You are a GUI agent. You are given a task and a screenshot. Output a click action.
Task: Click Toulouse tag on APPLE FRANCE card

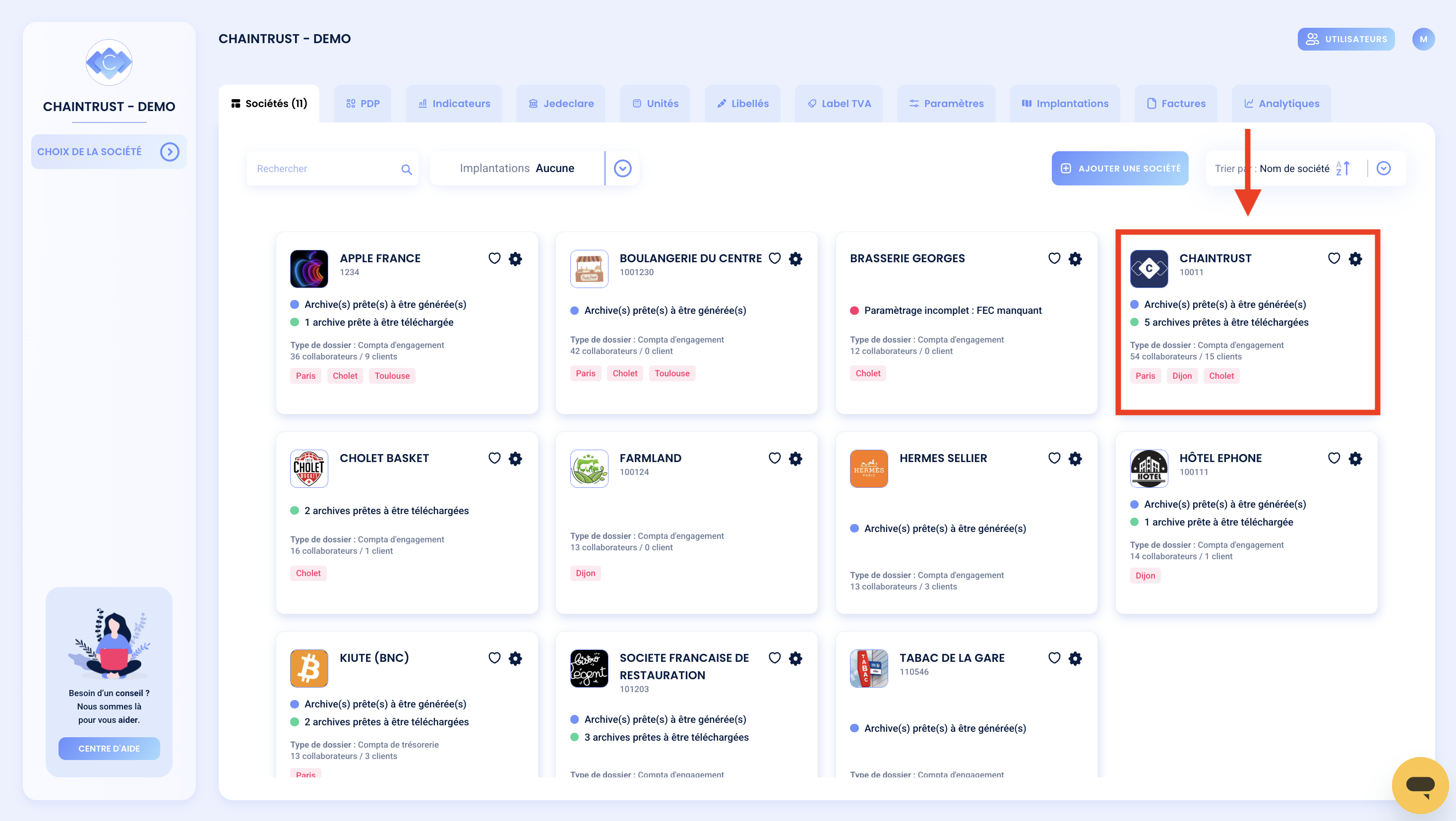click(x=392, y=376)
